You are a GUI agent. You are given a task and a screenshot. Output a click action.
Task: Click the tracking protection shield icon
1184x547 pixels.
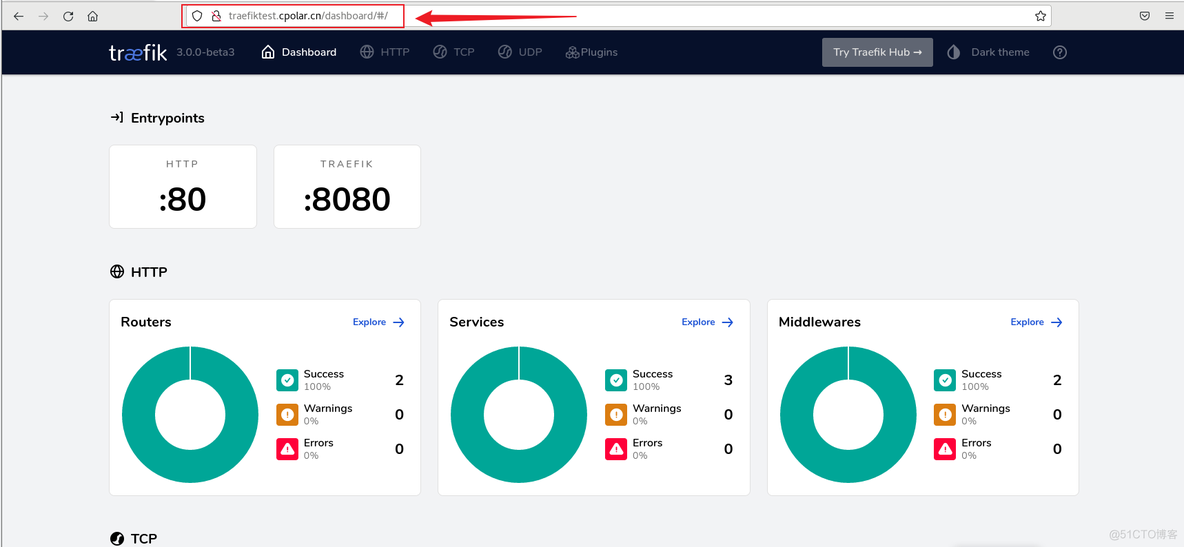point(197,16)
